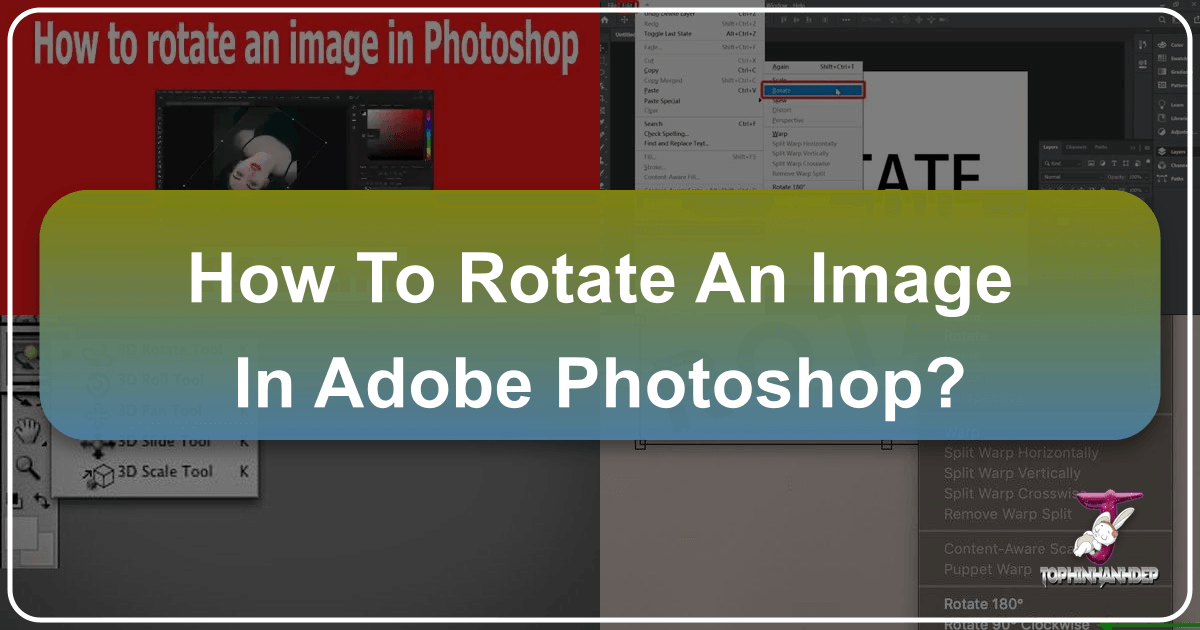Select the Hand tool in toolbar
The width and height of the screenshot is (1200, 630).
(x=27, y=431)
